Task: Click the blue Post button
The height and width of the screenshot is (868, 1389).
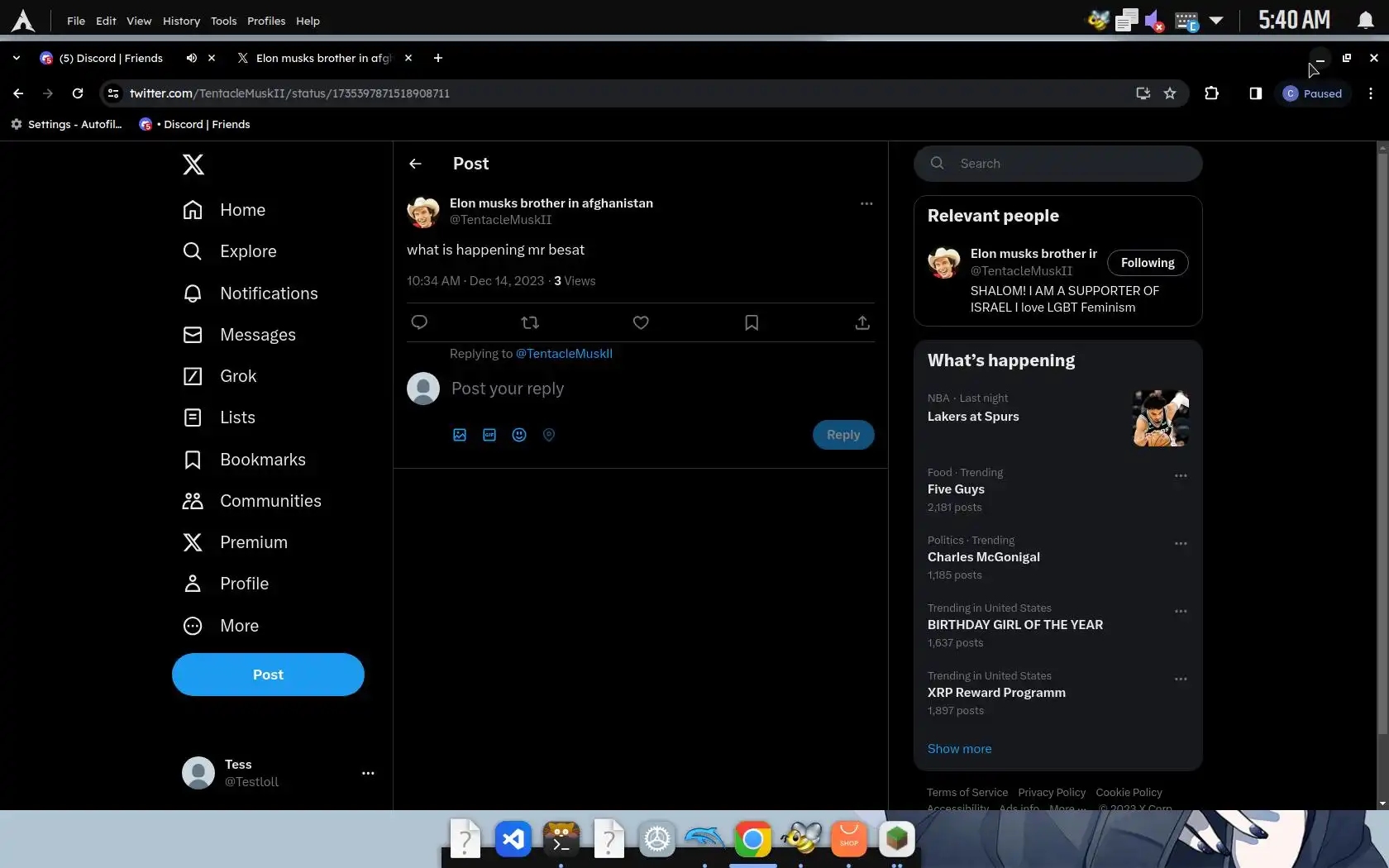Action: click(268, 675)
